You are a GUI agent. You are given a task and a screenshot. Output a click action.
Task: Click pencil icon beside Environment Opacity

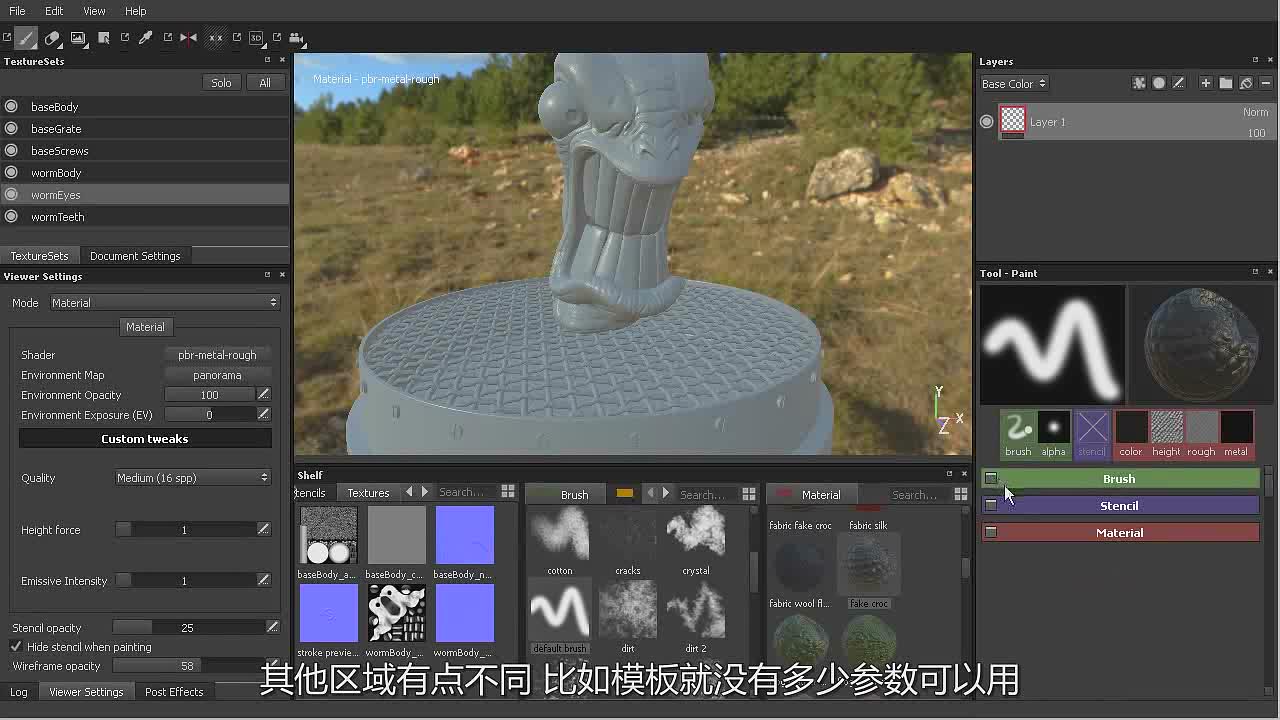point(264,395)
